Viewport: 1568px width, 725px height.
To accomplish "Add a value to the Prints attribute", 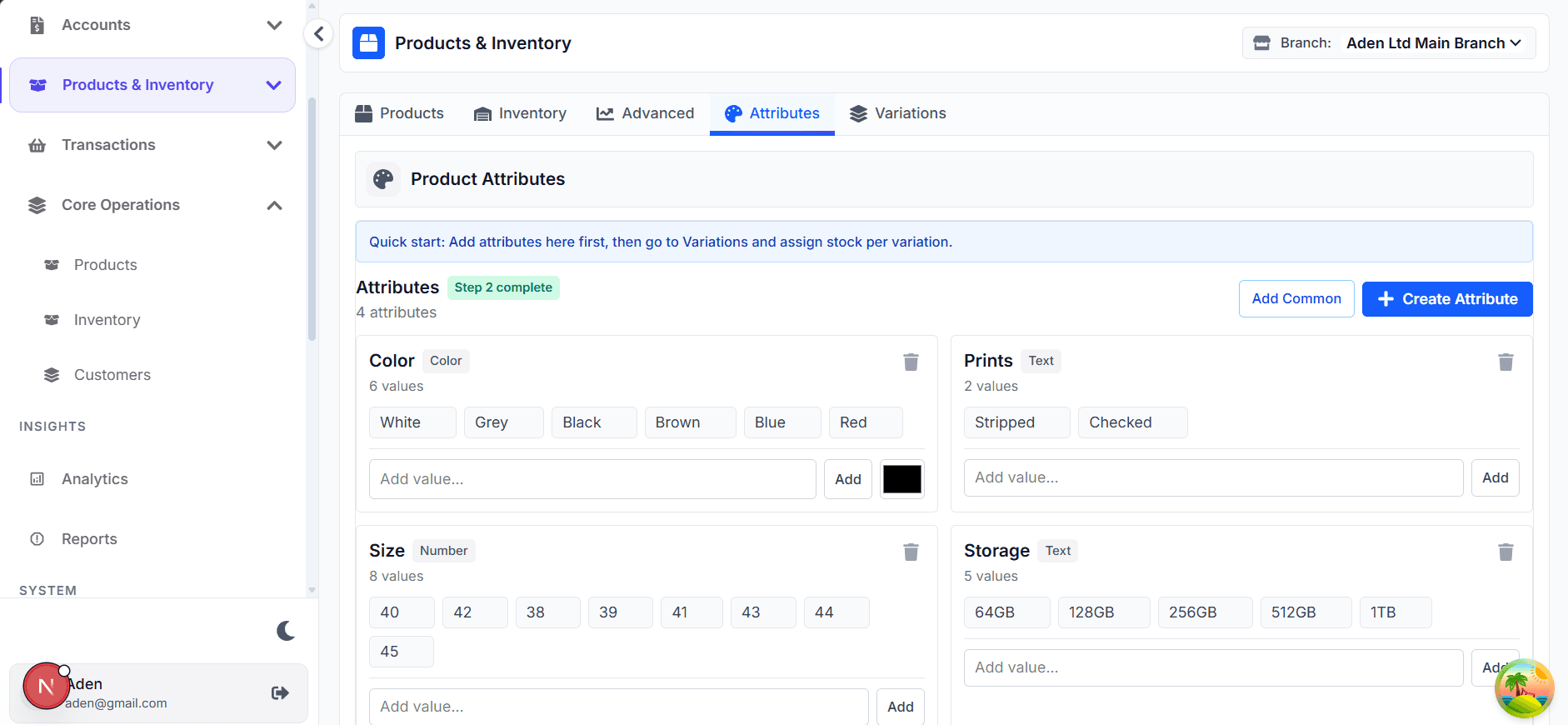I will click(x=1495, y=477).
